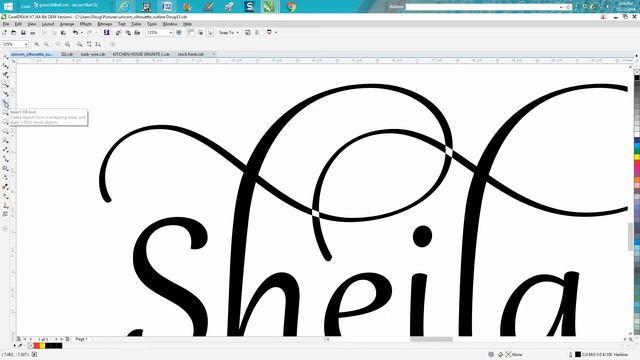Expand the document palette flyout arrow

(15, 346)
